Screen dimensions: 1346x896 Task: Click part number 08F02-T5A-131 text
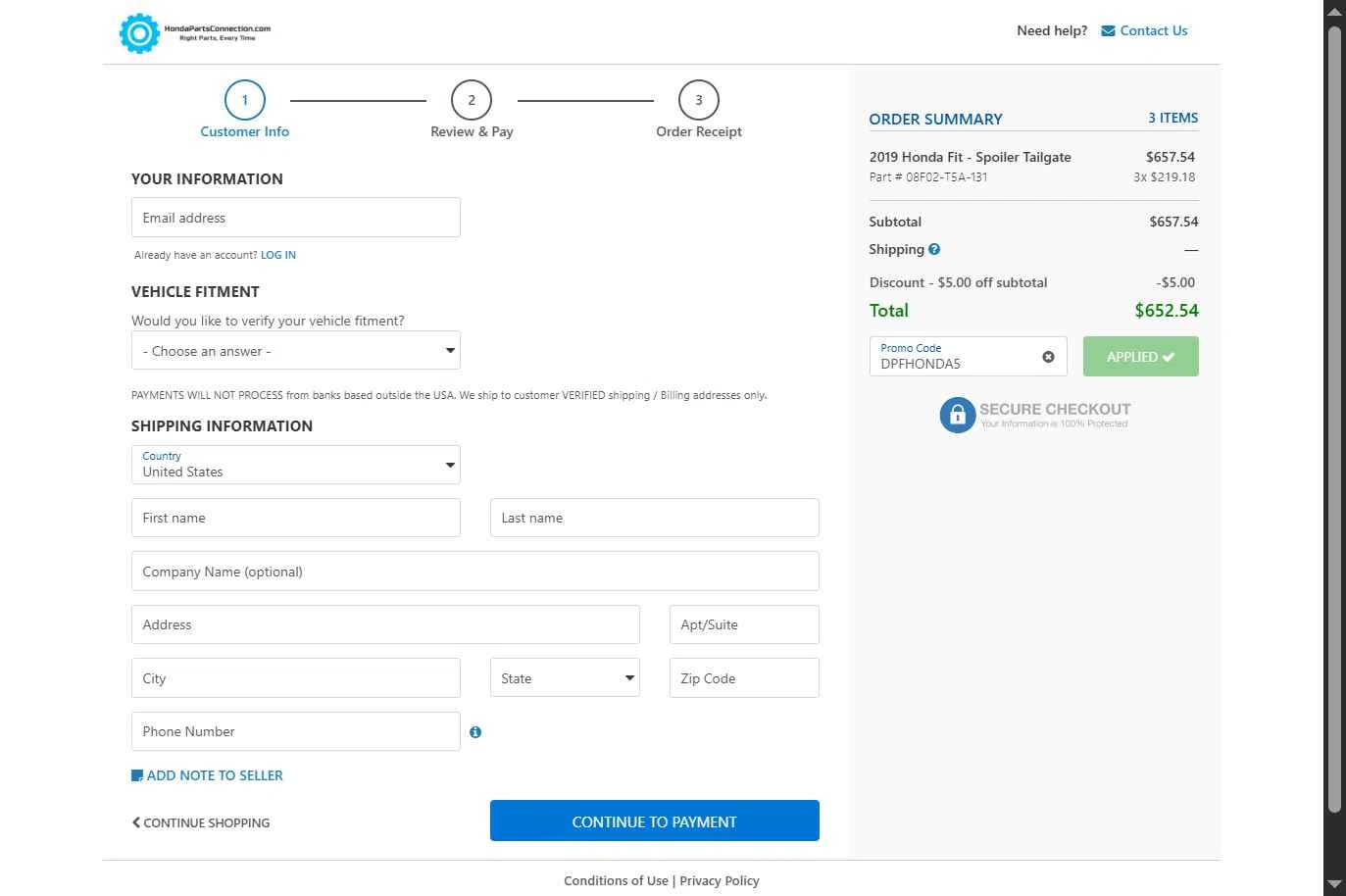[x=947, y=177]
